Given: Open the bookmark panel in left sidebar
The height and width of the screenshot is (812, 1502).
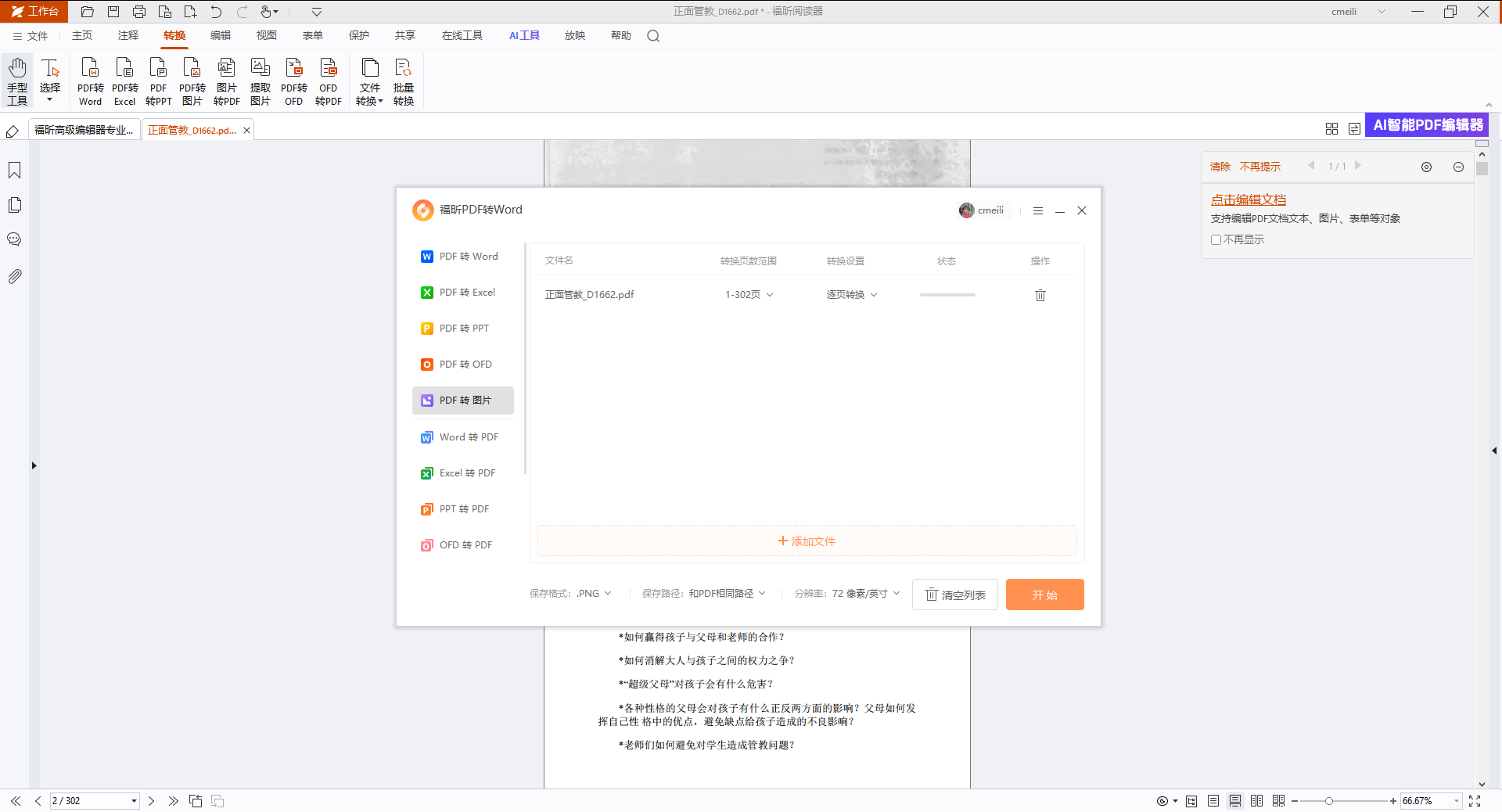Looking at the screenshot, I should pos(14,171).
